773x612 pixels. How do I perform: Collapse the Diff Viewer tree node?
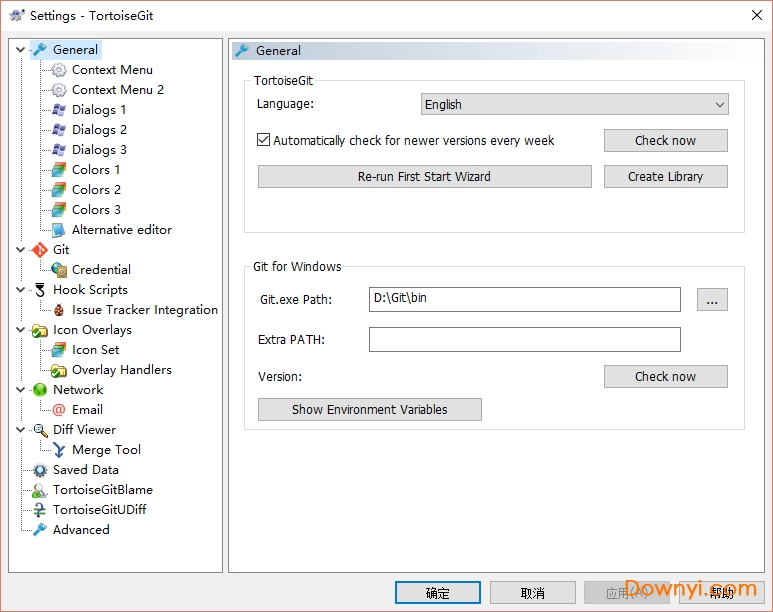[x=21, y=430]
